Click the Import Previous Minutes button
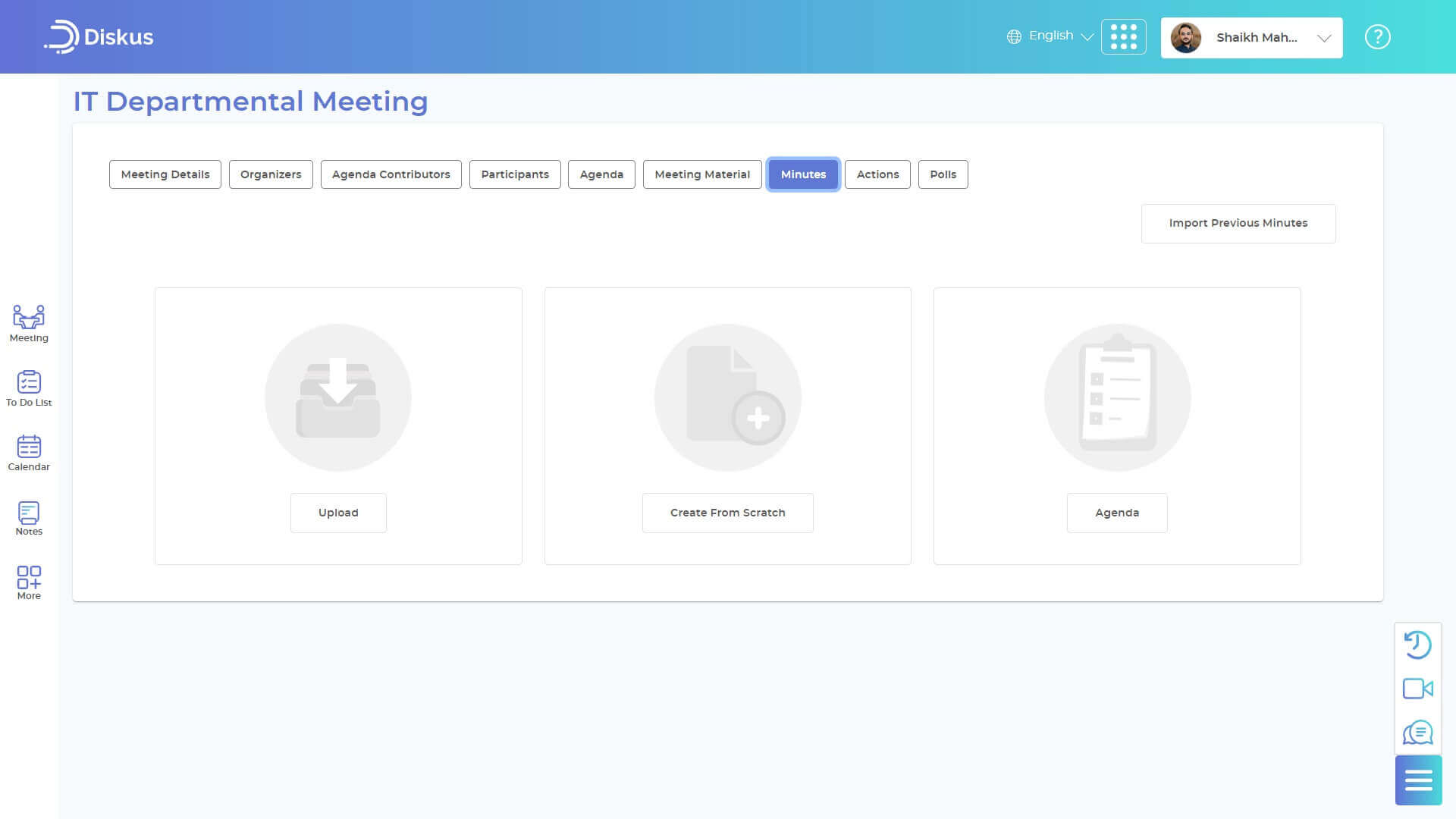Image resolution: width=1456 pixels, height=819 pixels. click(1238, 223)
